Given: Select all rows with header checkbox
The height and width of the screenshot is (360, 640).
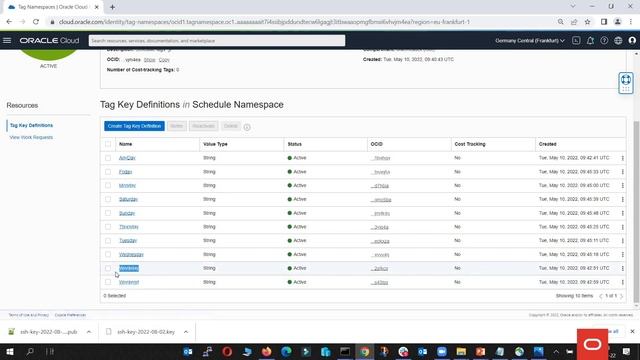Looking at the screenshot, I should 108,144.
